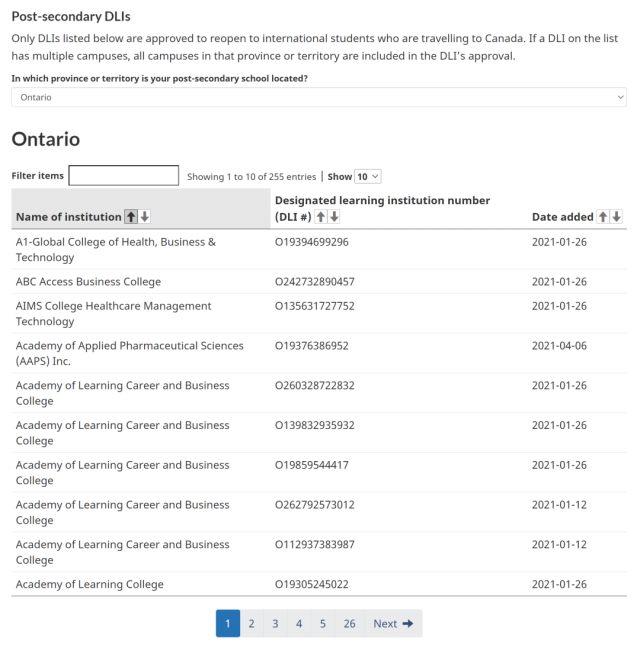Go to page 5 of results

tap(323, 623)
